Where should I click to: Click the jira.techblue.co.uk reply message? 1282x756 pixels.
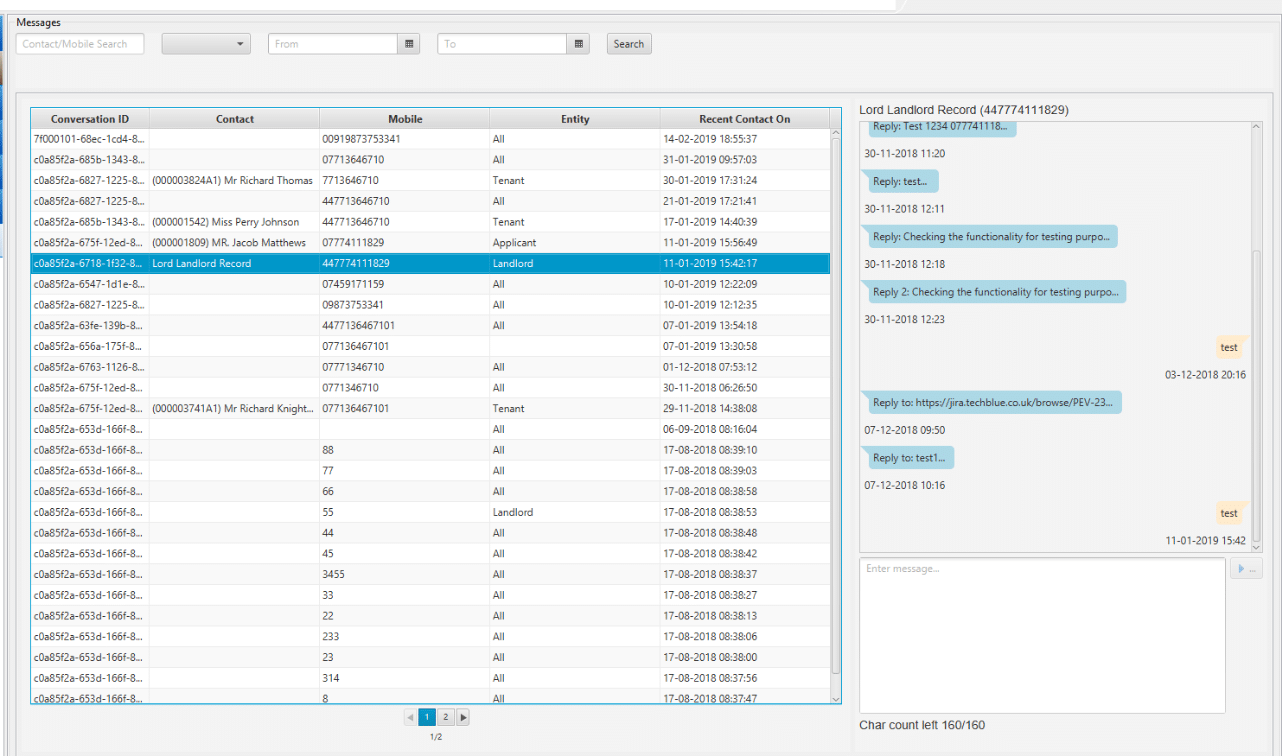(993, 403)
